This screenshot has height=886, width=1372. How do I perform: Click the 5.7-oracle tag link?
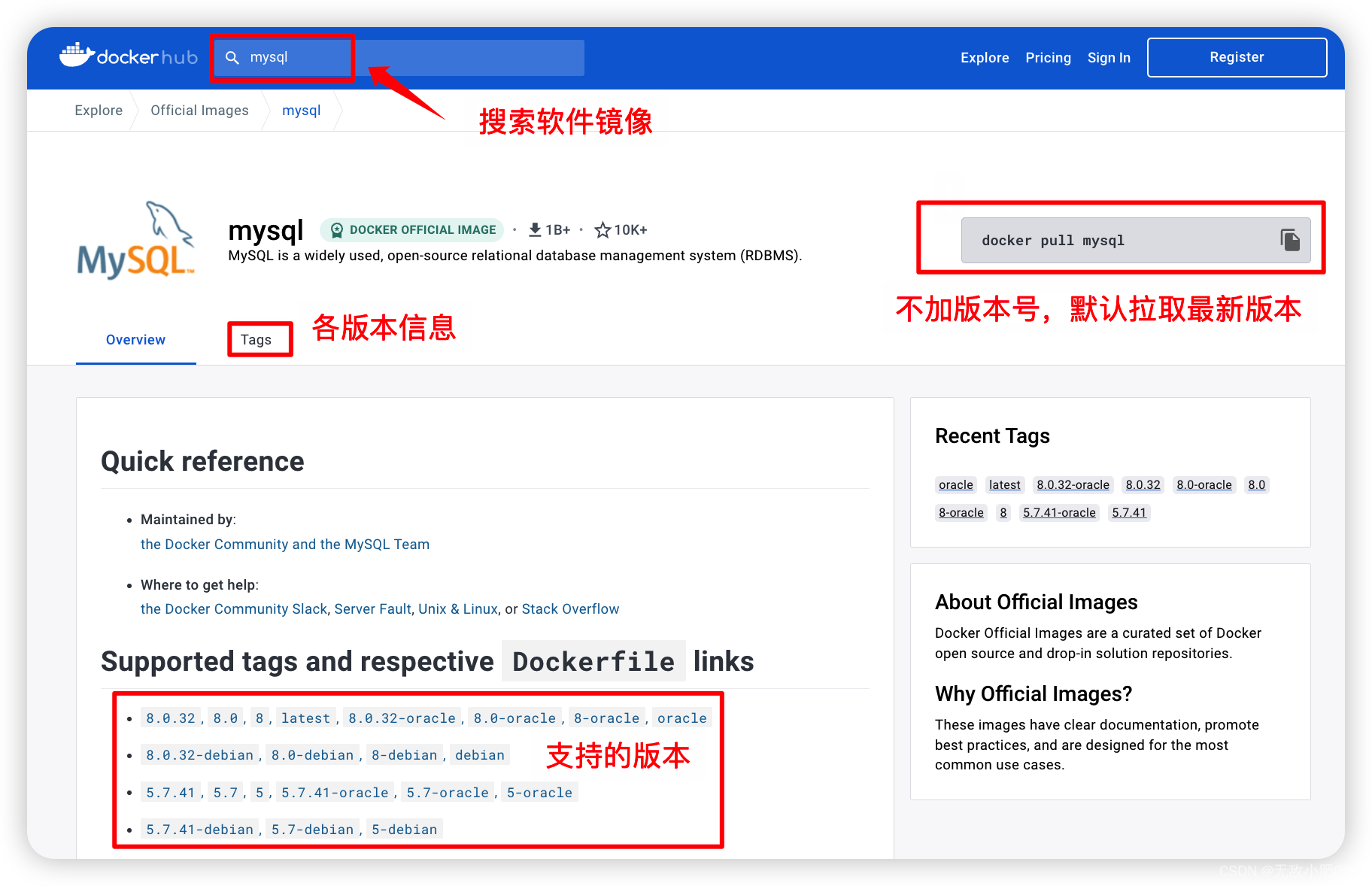(x=448, y=793)
